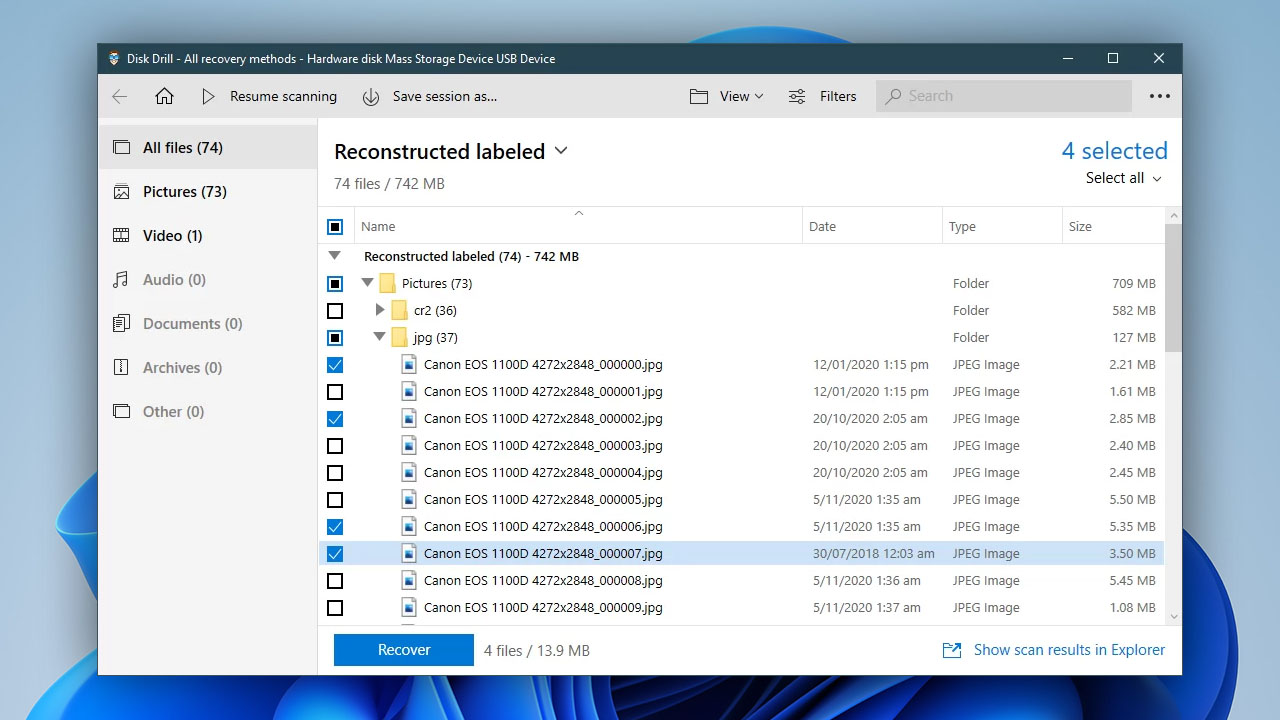1280x720 pixels.
Task: Toggle the Pictures (73) folder checkbox
Action: tap(335, 284)
